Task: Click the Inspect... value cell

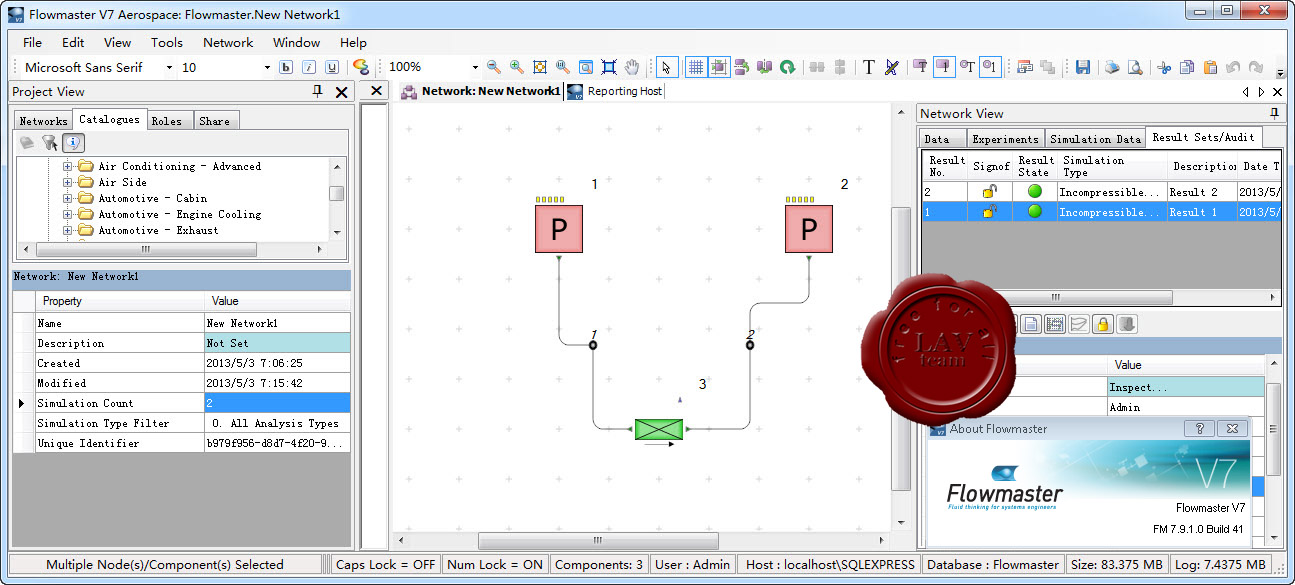Action: point(1185,386)
